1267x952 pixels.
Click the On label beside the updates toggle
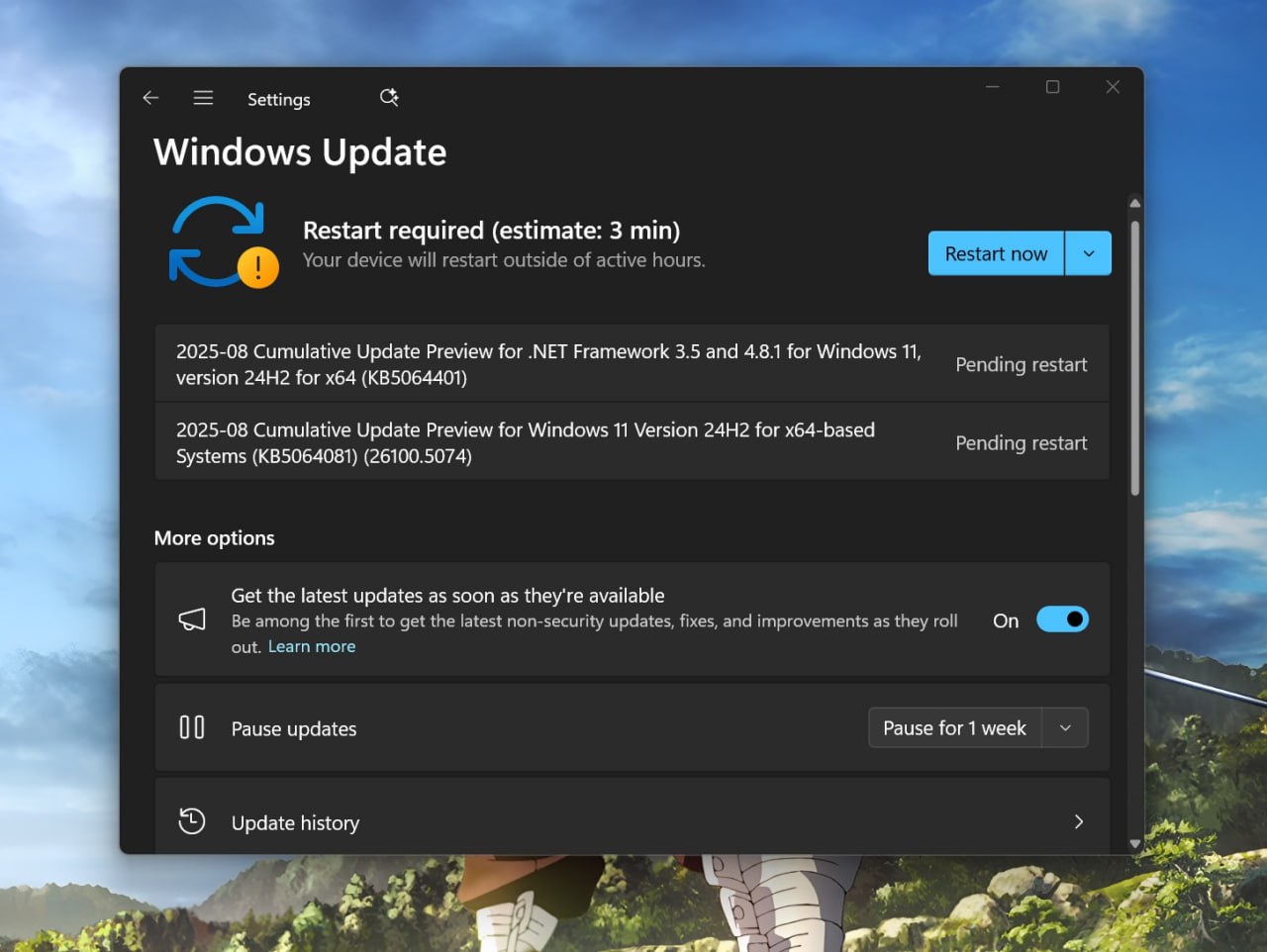(x=1005, y=620)
